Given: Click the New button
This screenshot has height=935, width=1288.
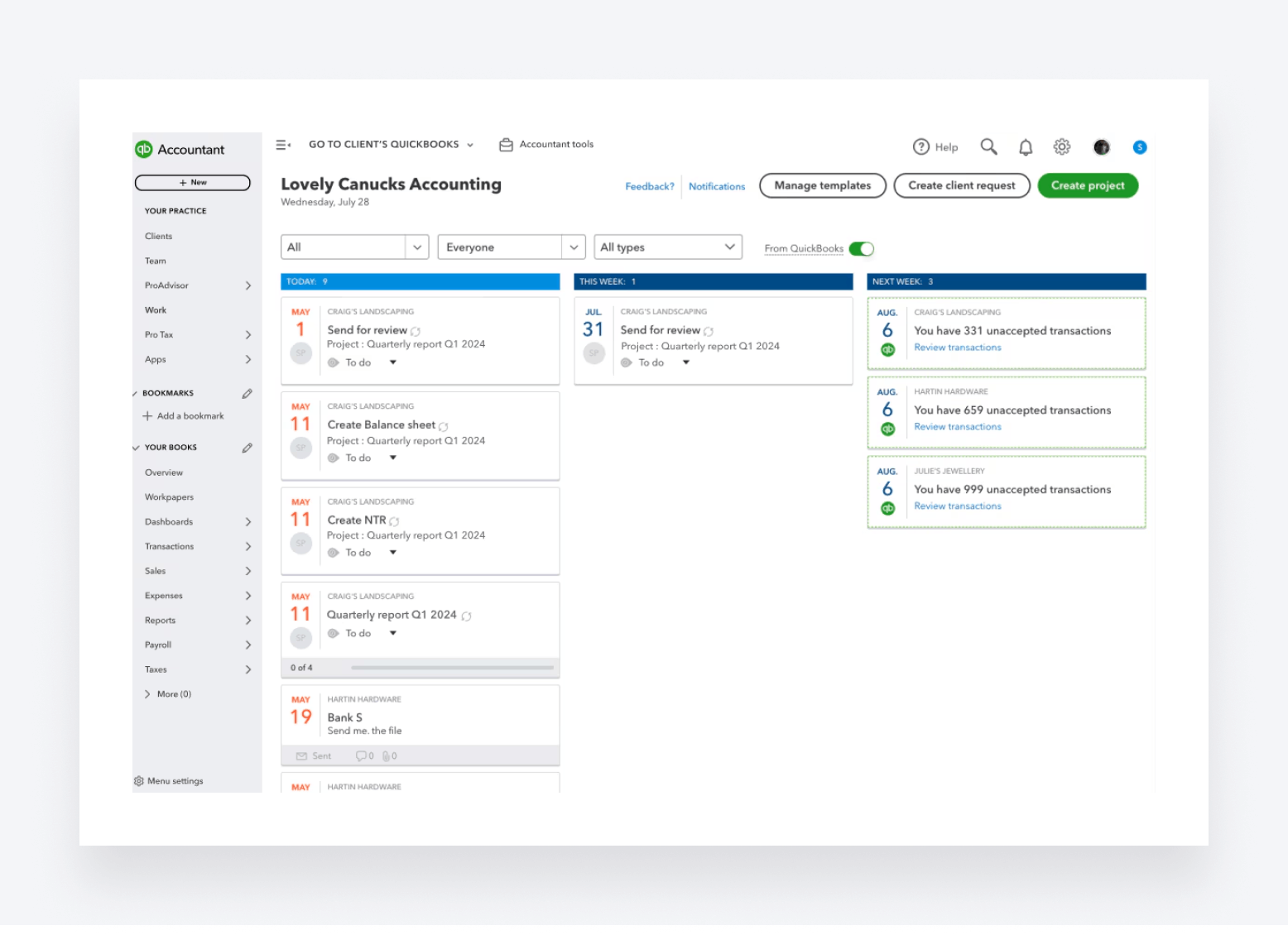Looking at the screenshot, I should (193, 183).
